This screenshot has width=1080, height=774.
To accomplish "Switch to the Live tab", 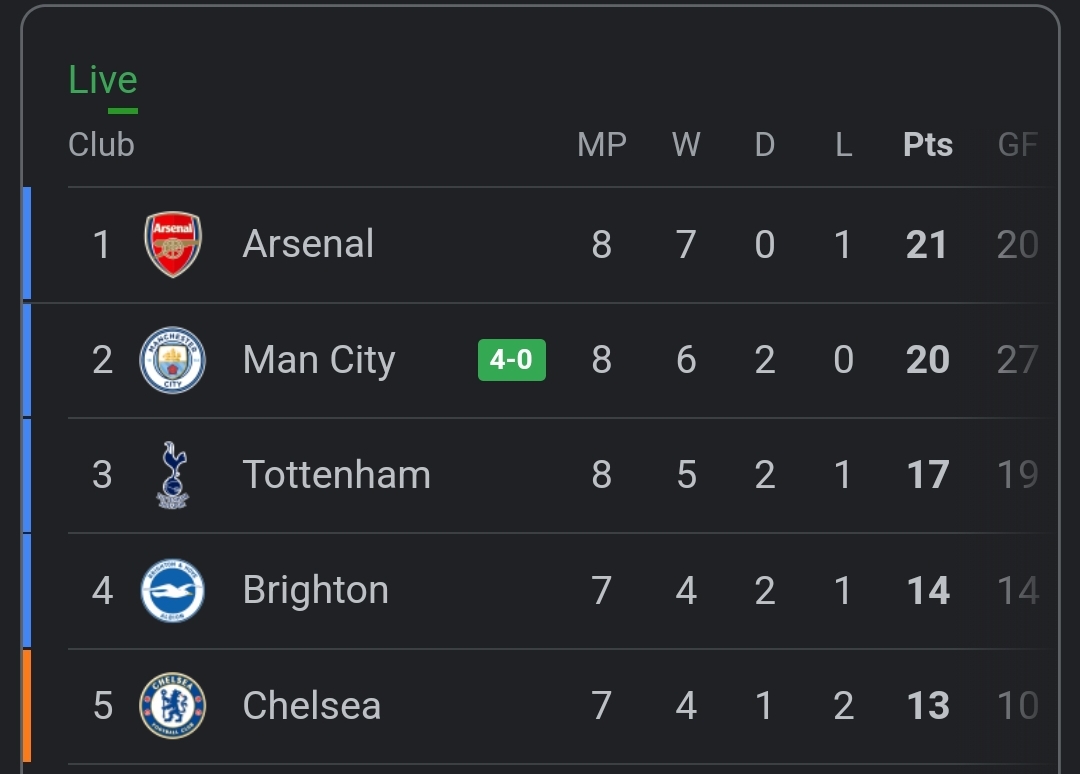I will pos(103,80).
